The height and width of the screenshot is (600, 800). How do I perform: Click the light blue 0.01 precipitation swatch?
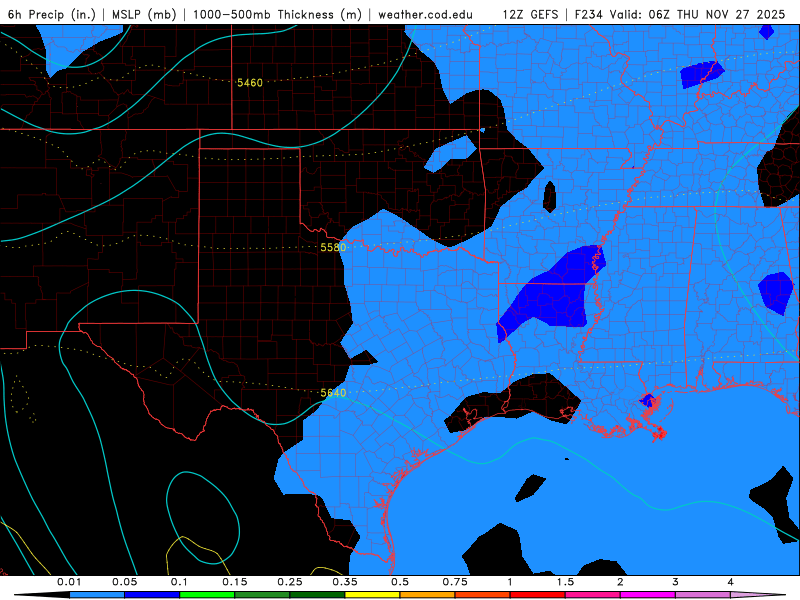click(97, 595)
